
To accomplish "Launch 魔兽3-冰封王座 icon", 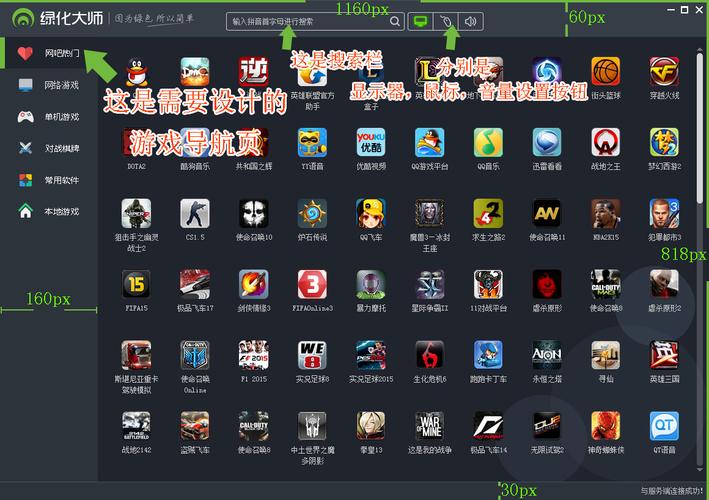I will (430, 213).
